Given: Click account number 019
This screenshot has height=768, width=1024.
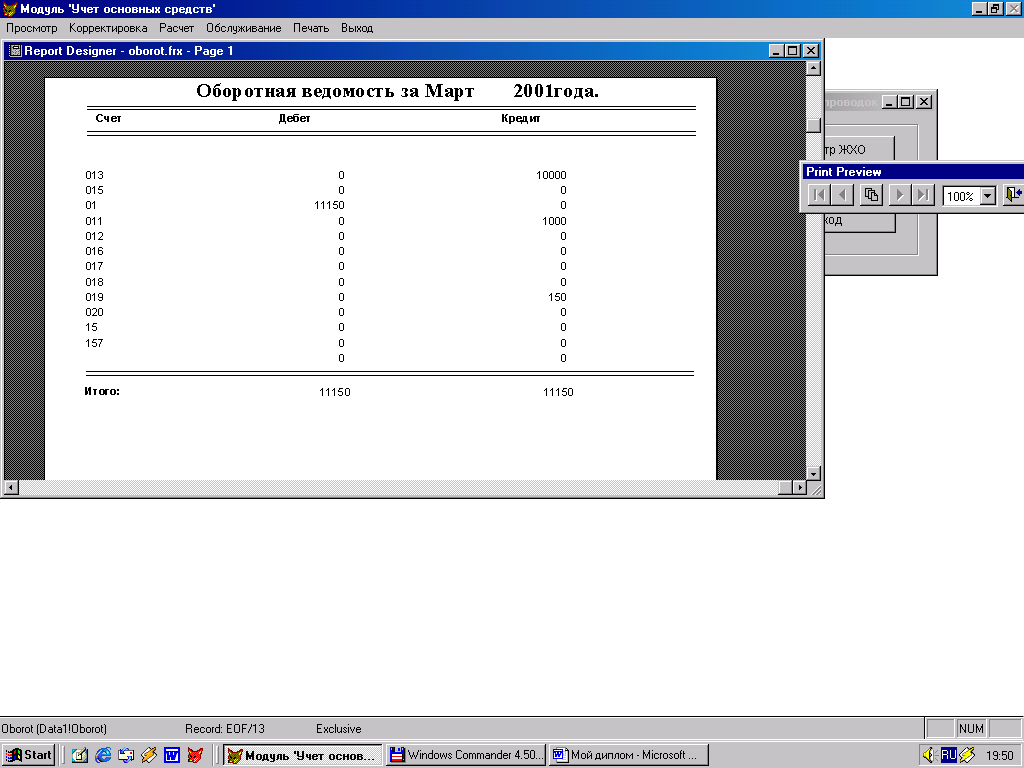Looking at the screenshot, I should click(x=94, y=297).
